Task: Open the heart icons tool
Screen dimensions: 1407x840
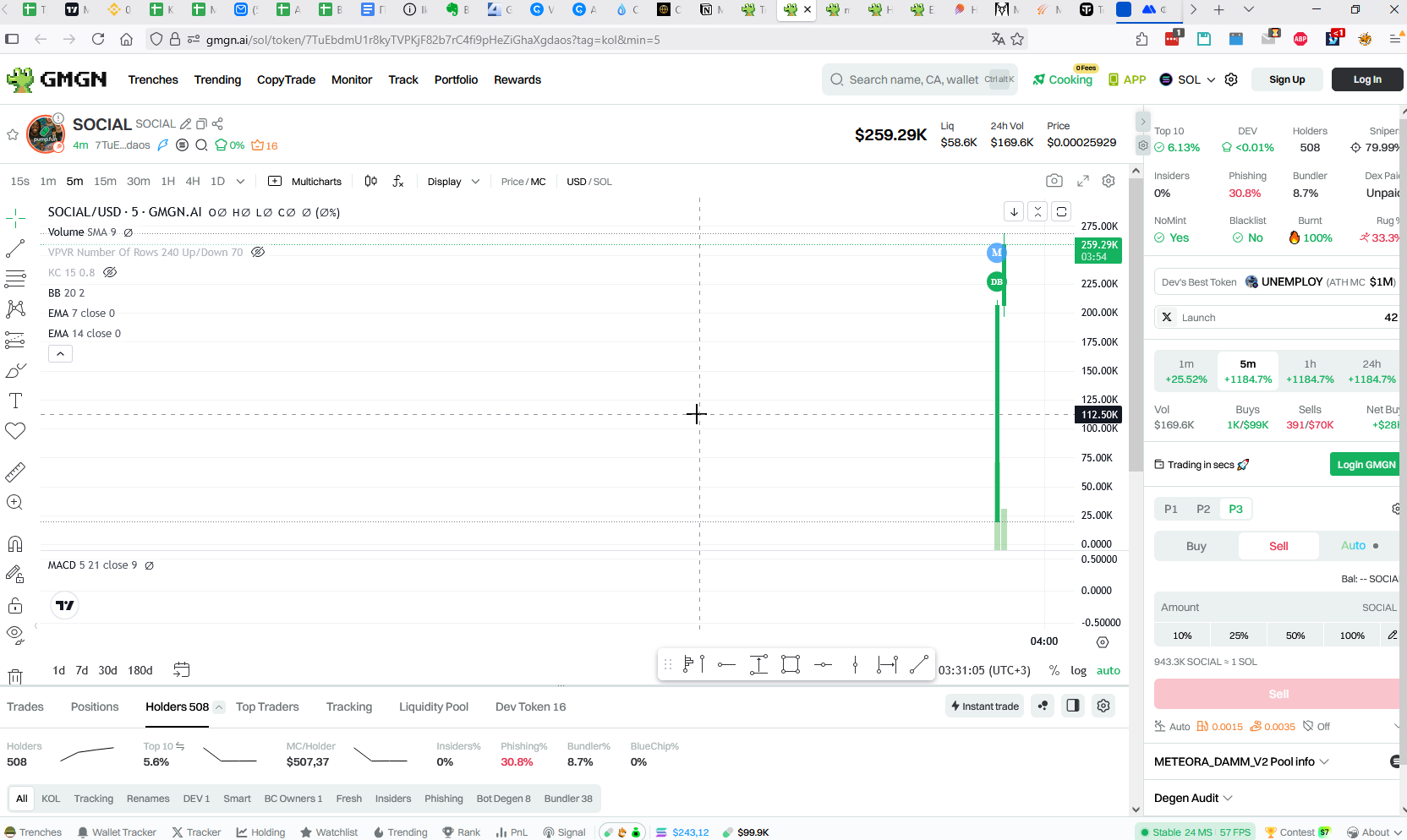Action: point(15,431)
